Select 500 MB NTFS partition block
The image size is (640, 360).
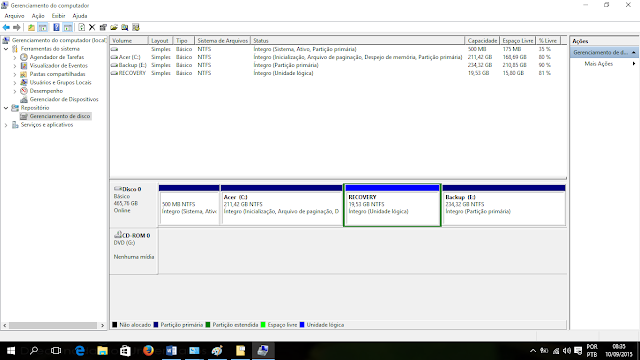(x=189, y=205)
